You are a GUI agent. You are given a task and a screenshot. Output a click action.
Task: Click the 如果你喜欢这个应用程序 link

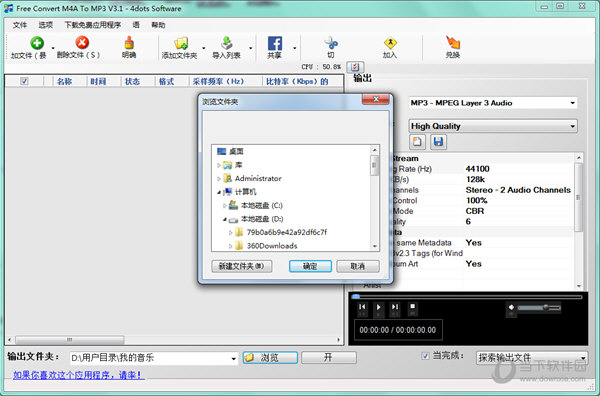click(78, 375)
